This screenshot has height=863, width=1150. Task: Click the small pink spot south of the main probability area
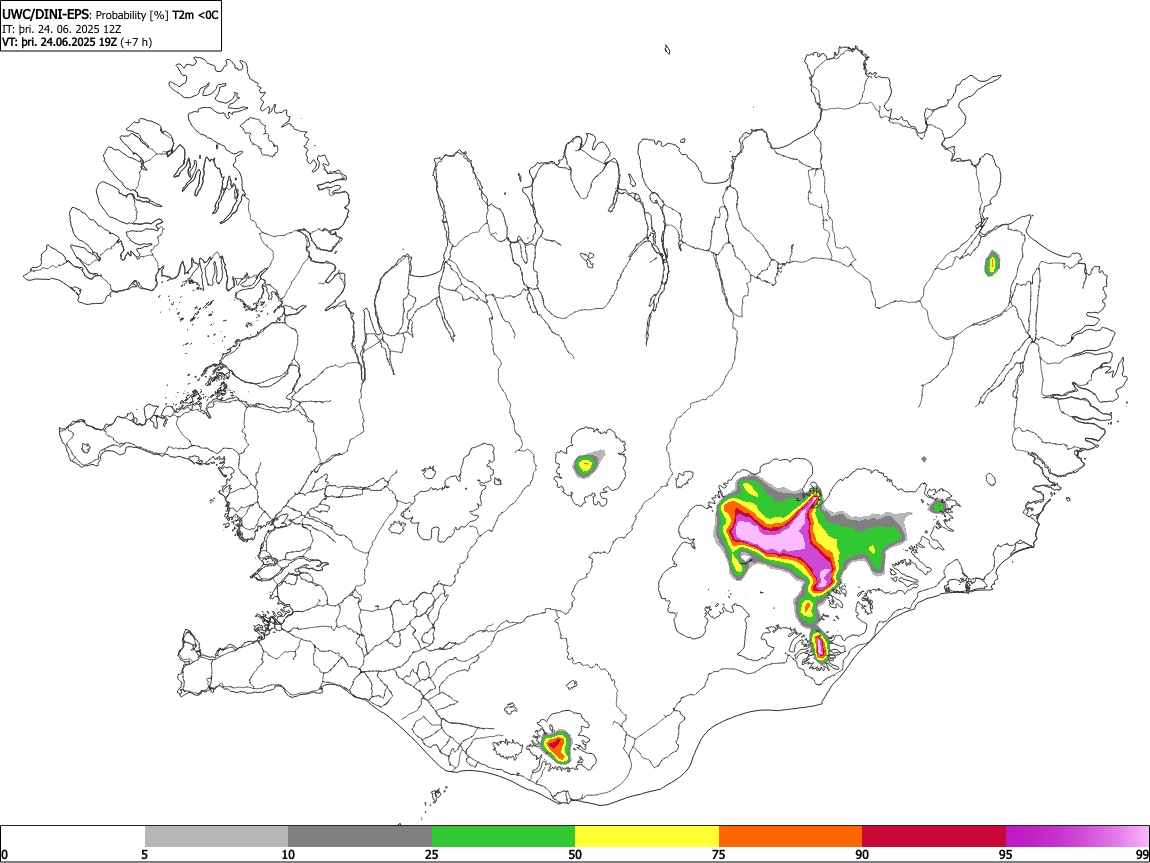pos(821,647)
